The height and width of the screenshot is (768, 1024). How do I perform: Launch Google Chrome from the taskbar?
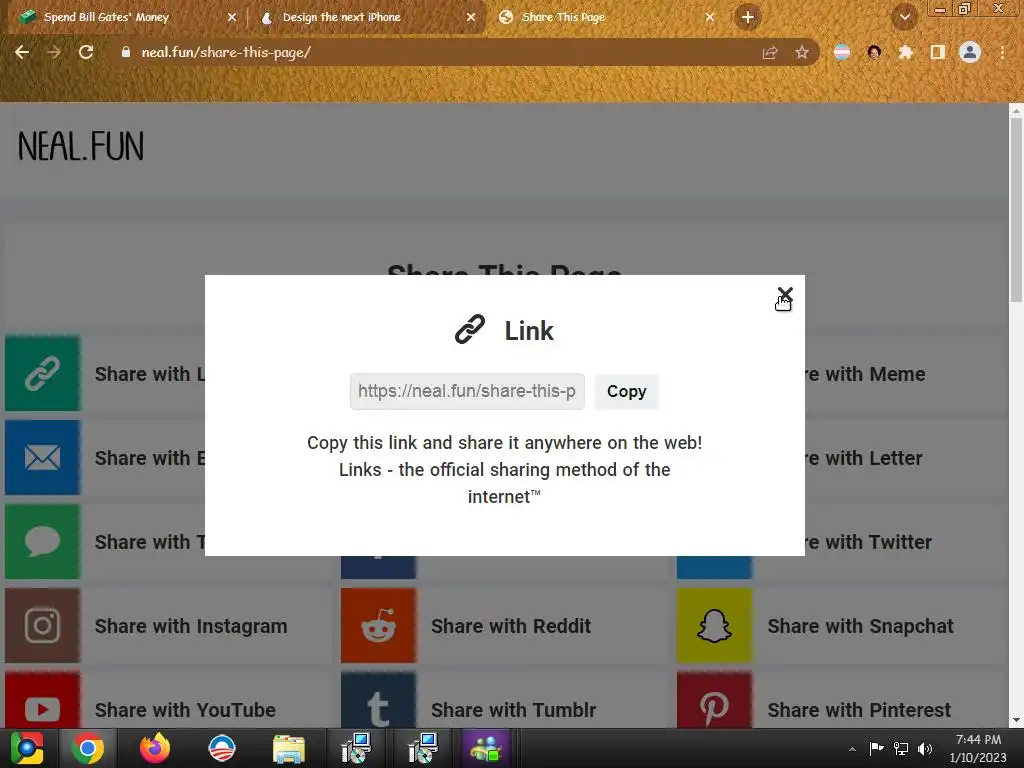[88, 748]
